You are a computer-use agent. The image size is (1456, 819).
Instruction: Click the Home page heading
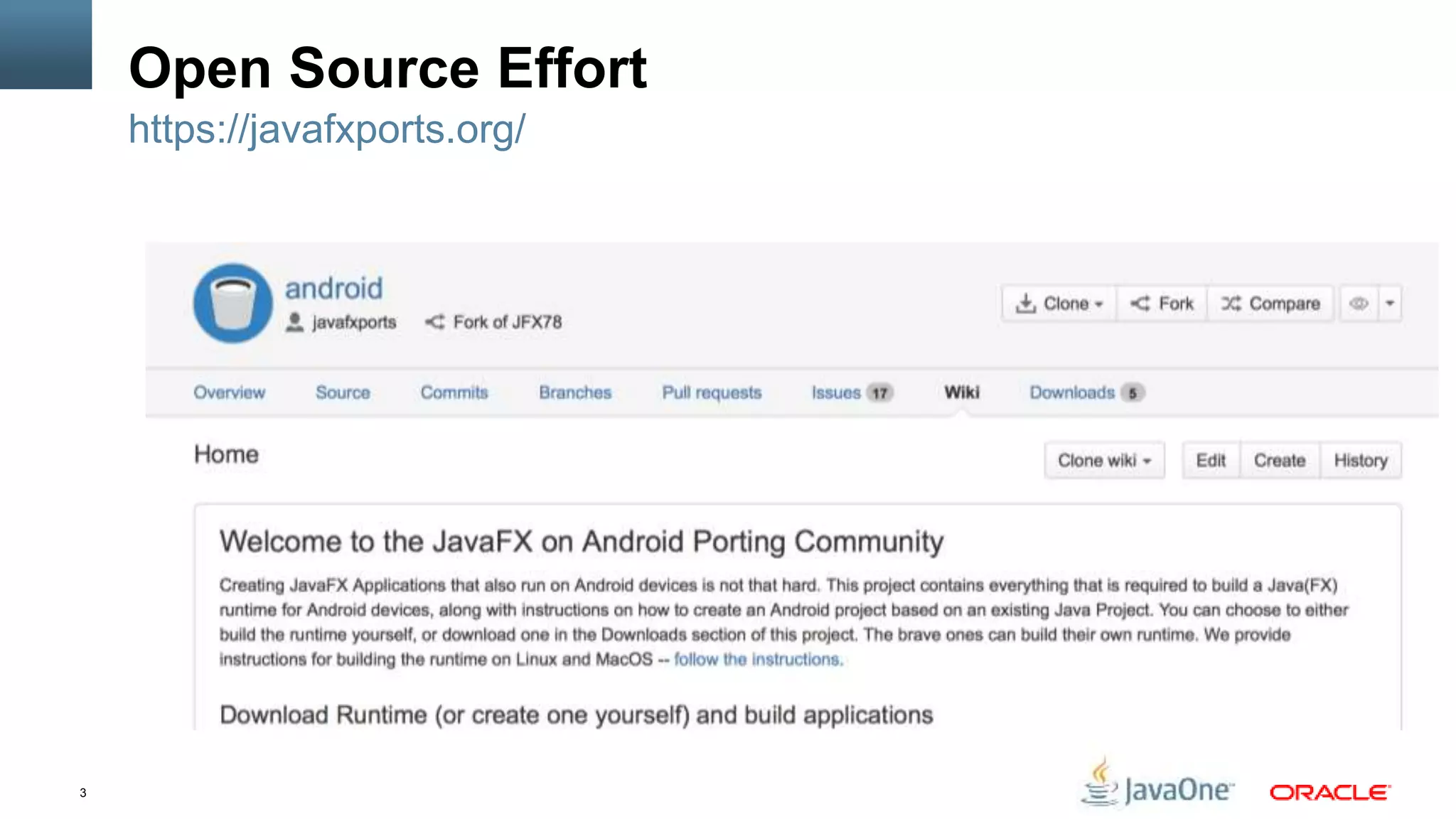coord(226,454)
